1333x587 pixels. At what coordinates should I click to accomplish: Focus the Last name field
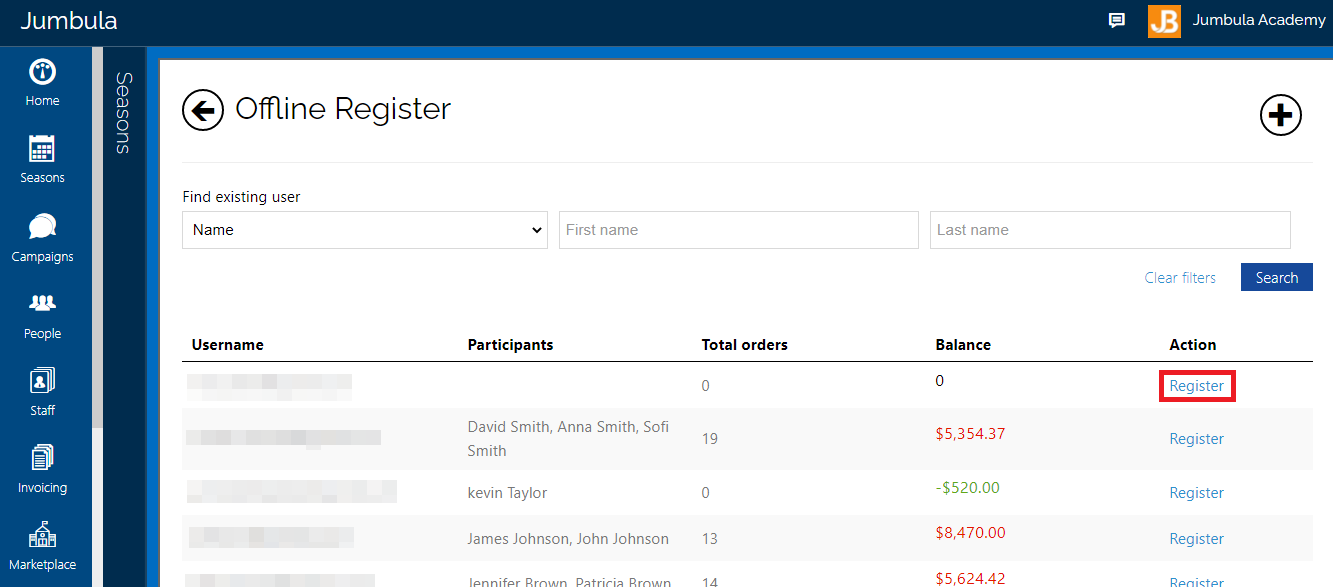tap(1110, 230)
